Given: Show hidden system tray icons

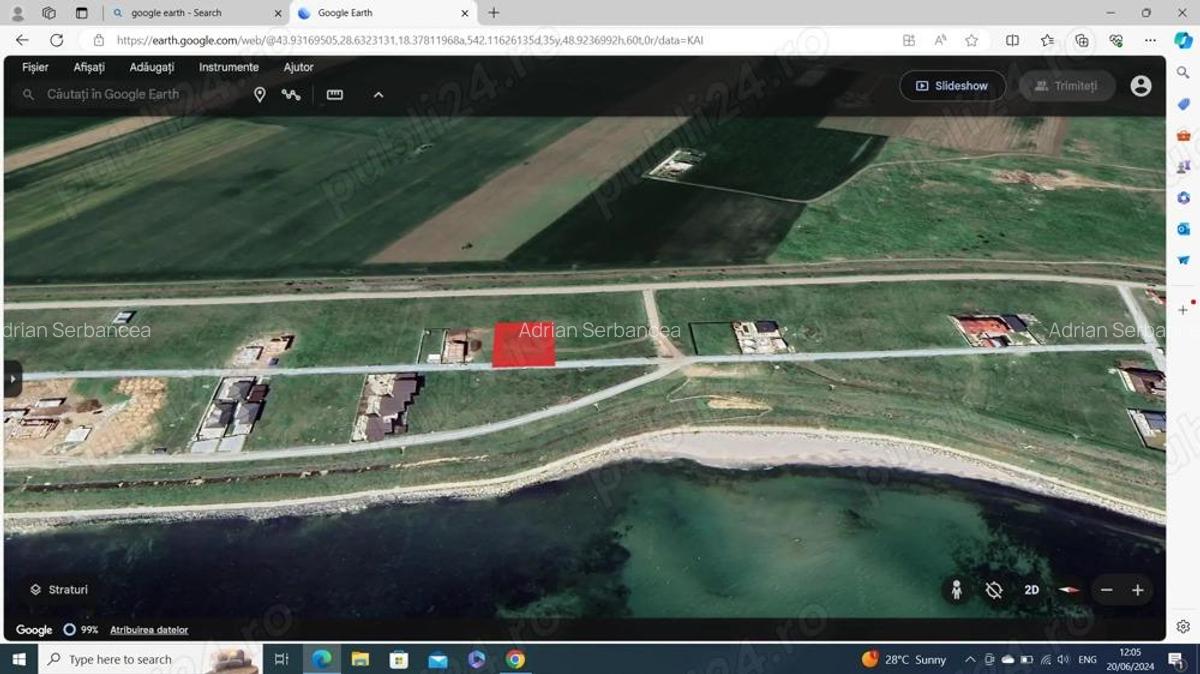Looking at the screenshot, I should point(969,660).
